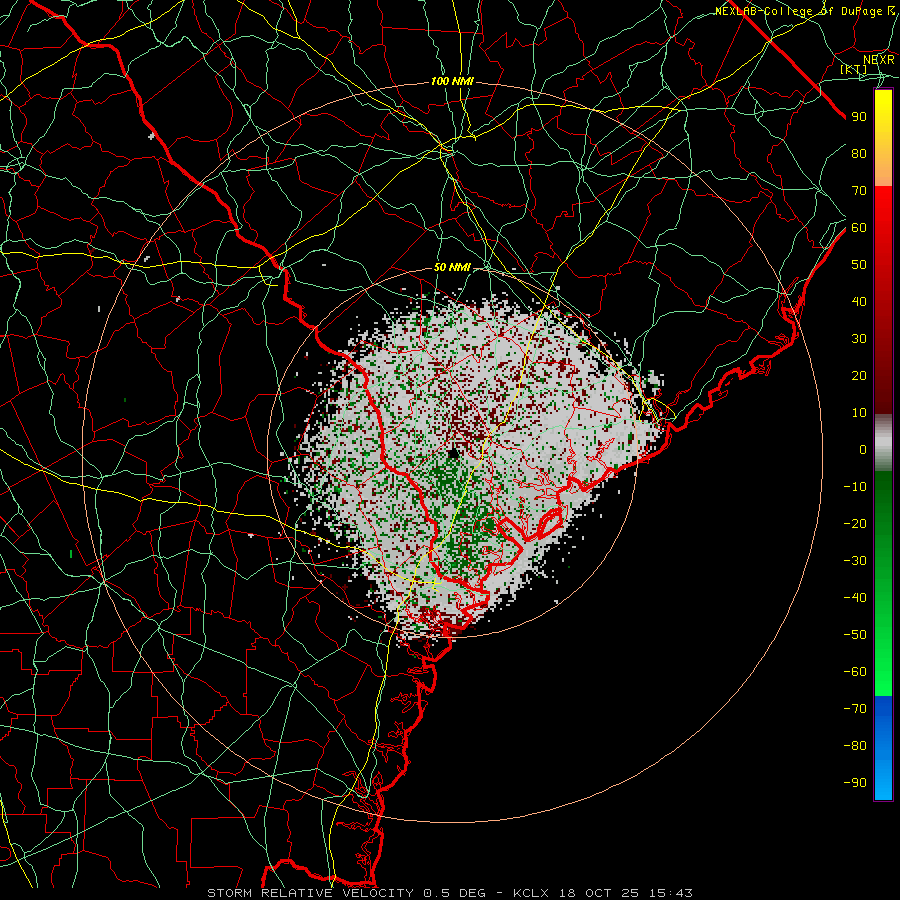Click the "[KT]" units label
This screenshot has height=900, width=900.
[854, 69]
